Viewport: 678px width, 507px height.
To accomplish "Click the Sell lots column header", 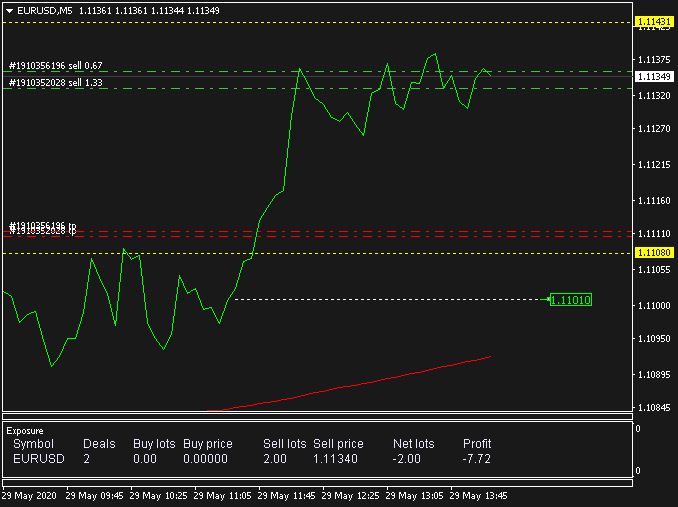I will click(x=285, y=444).
